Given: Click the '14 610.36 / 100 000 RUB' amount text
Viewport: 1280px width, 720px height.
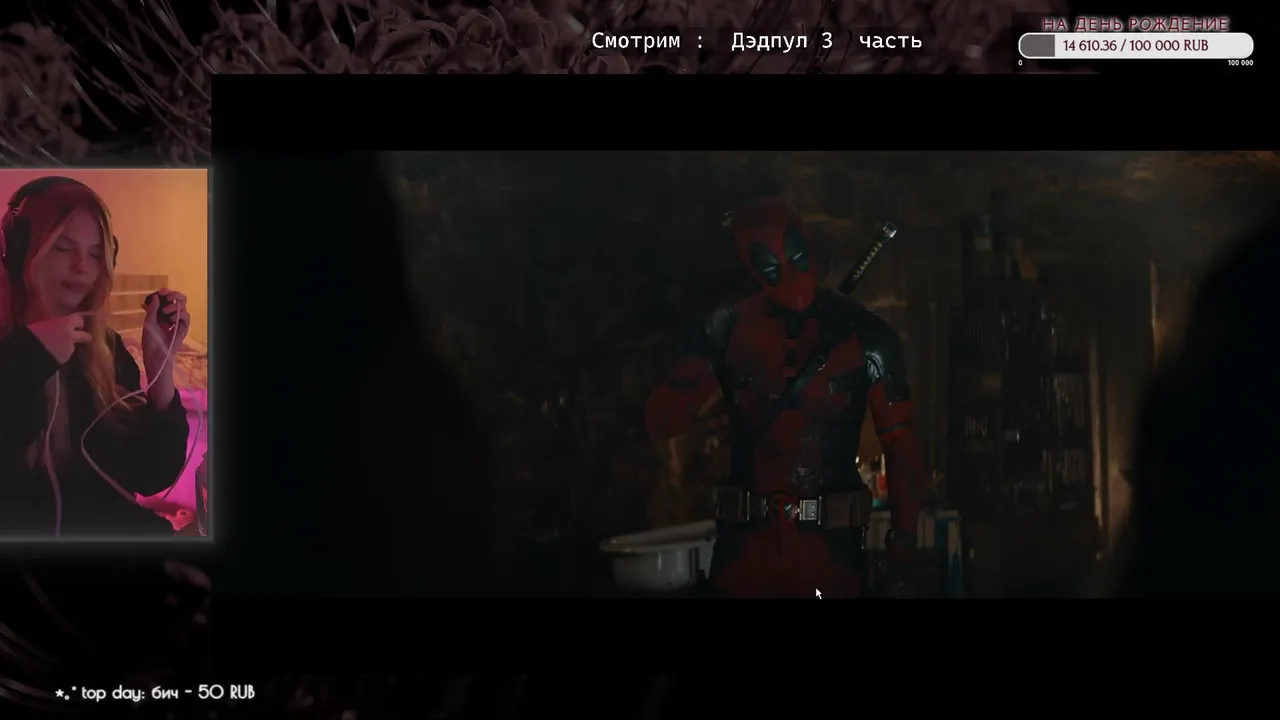Looking at the screenshot, I should click(x=1135, y=46).
